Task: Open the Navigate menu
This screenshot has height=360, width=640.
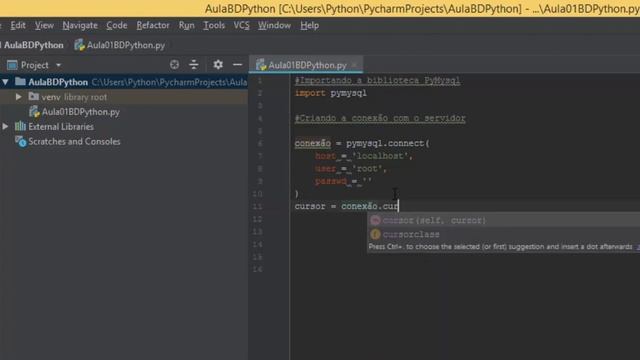Action: [x=80, y=25]
